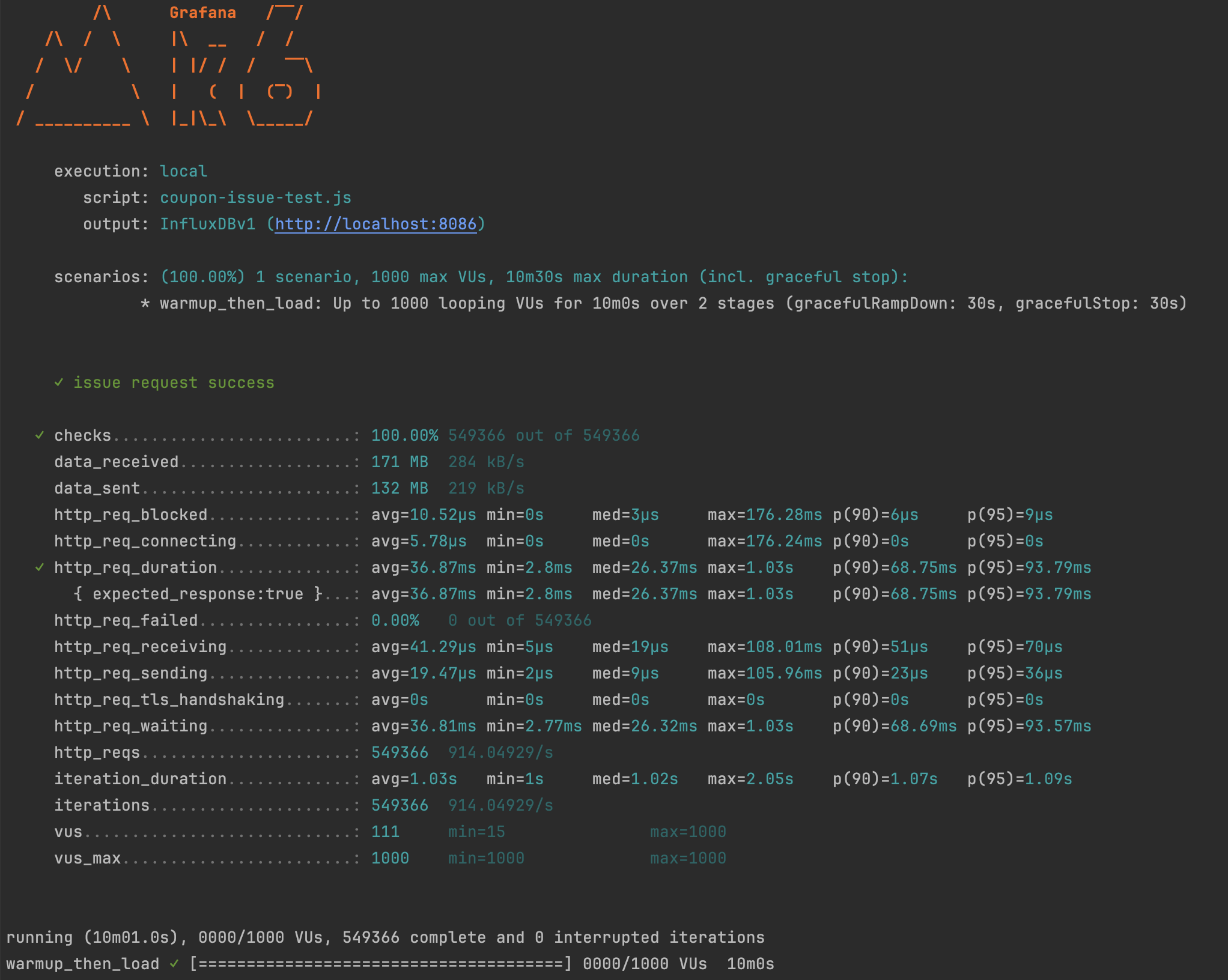Click 'max=176.24ms' in http_req_connecting row

tap(765, 541)
